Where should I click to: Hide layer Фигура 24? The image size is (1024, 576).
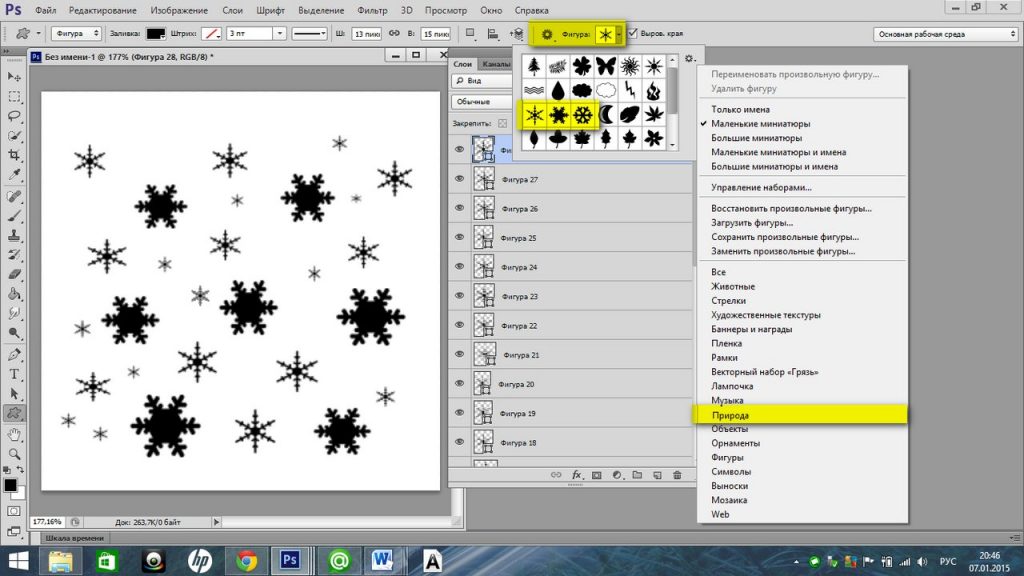459,266
